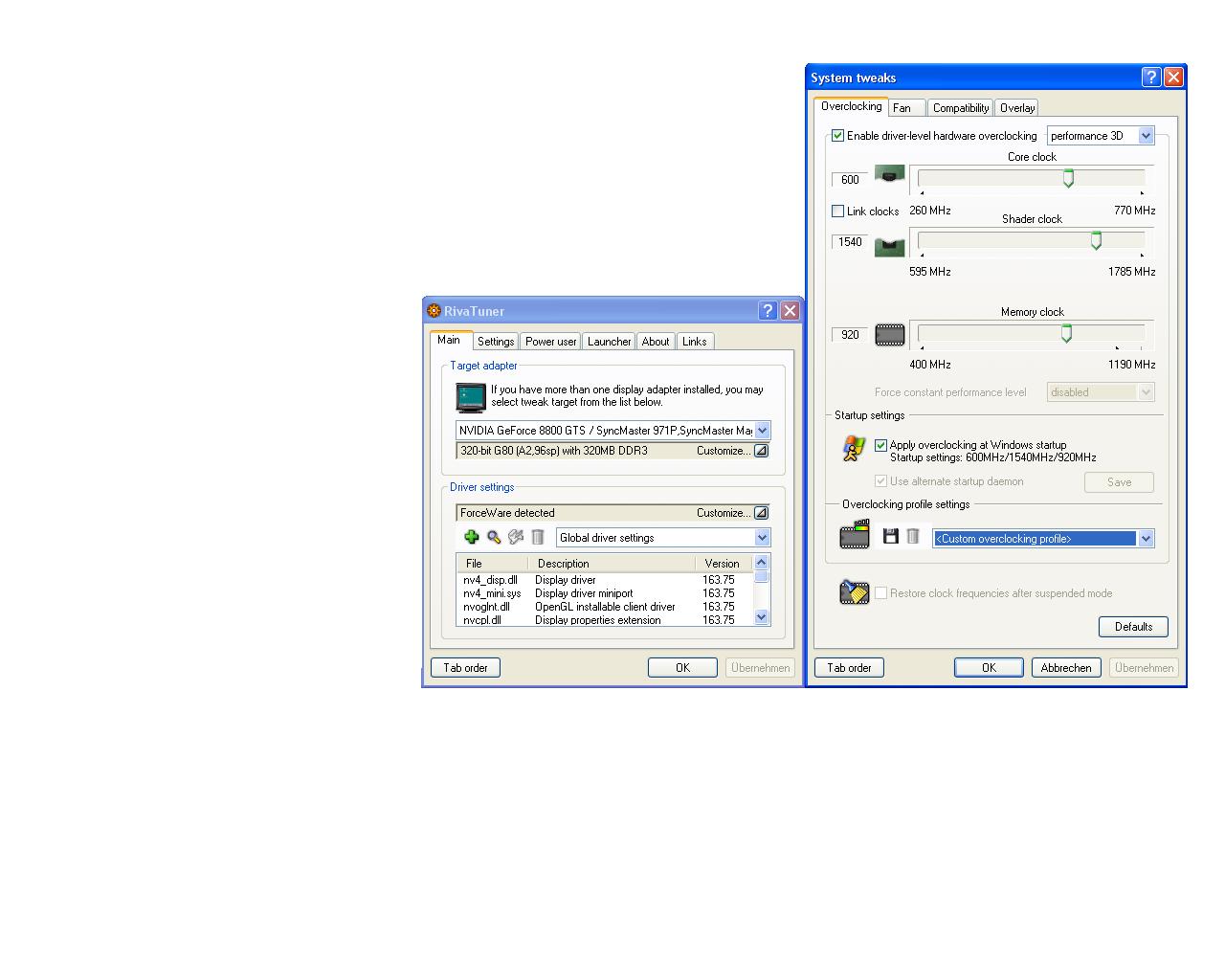Open the magnifier icon in Driver settings
This screenshot has width=1225, height=980.
[494, 538]
